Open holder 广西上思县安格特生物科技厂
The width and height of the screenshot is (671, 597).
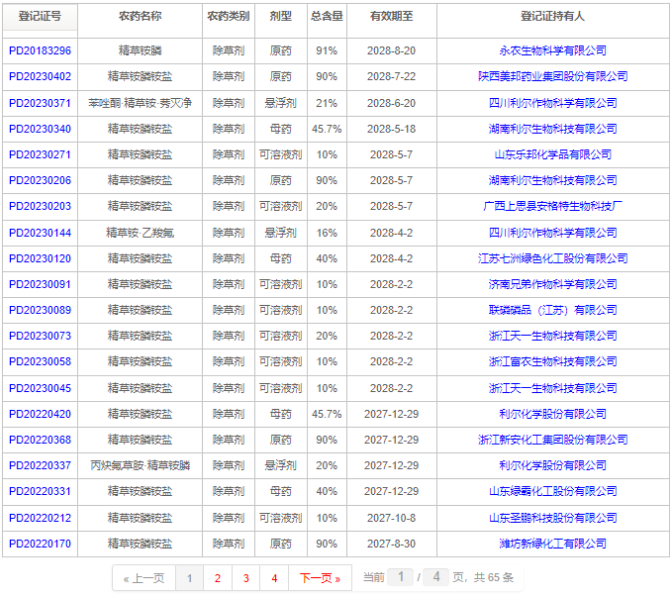point(553,206)
